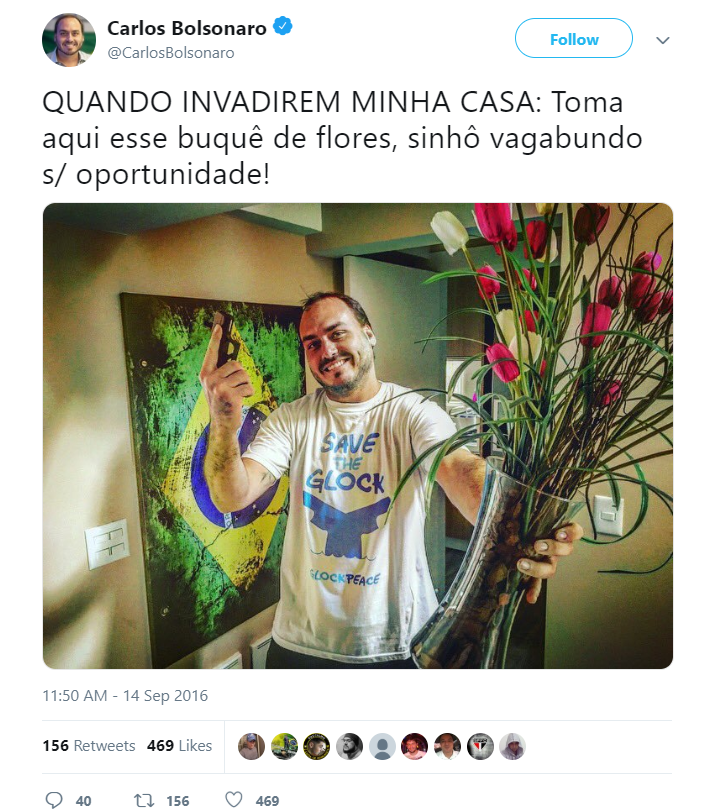Open the dark circular emblem liker avatar

[x=317, y=746]
